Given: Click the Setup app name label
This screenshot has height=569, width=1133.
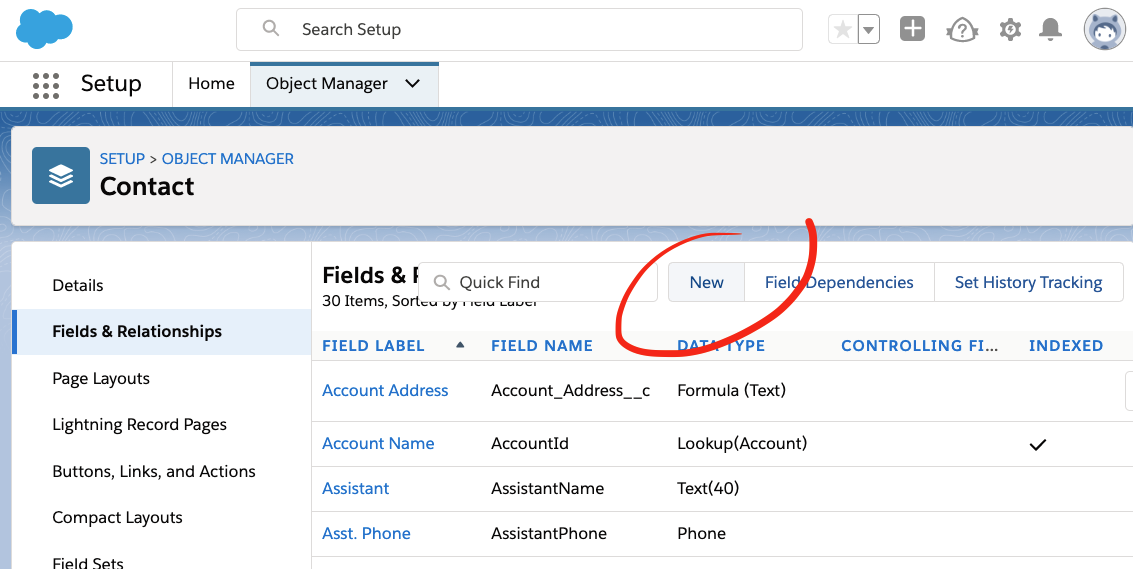Looking at the screenshot, I should [x=111, y=84].
